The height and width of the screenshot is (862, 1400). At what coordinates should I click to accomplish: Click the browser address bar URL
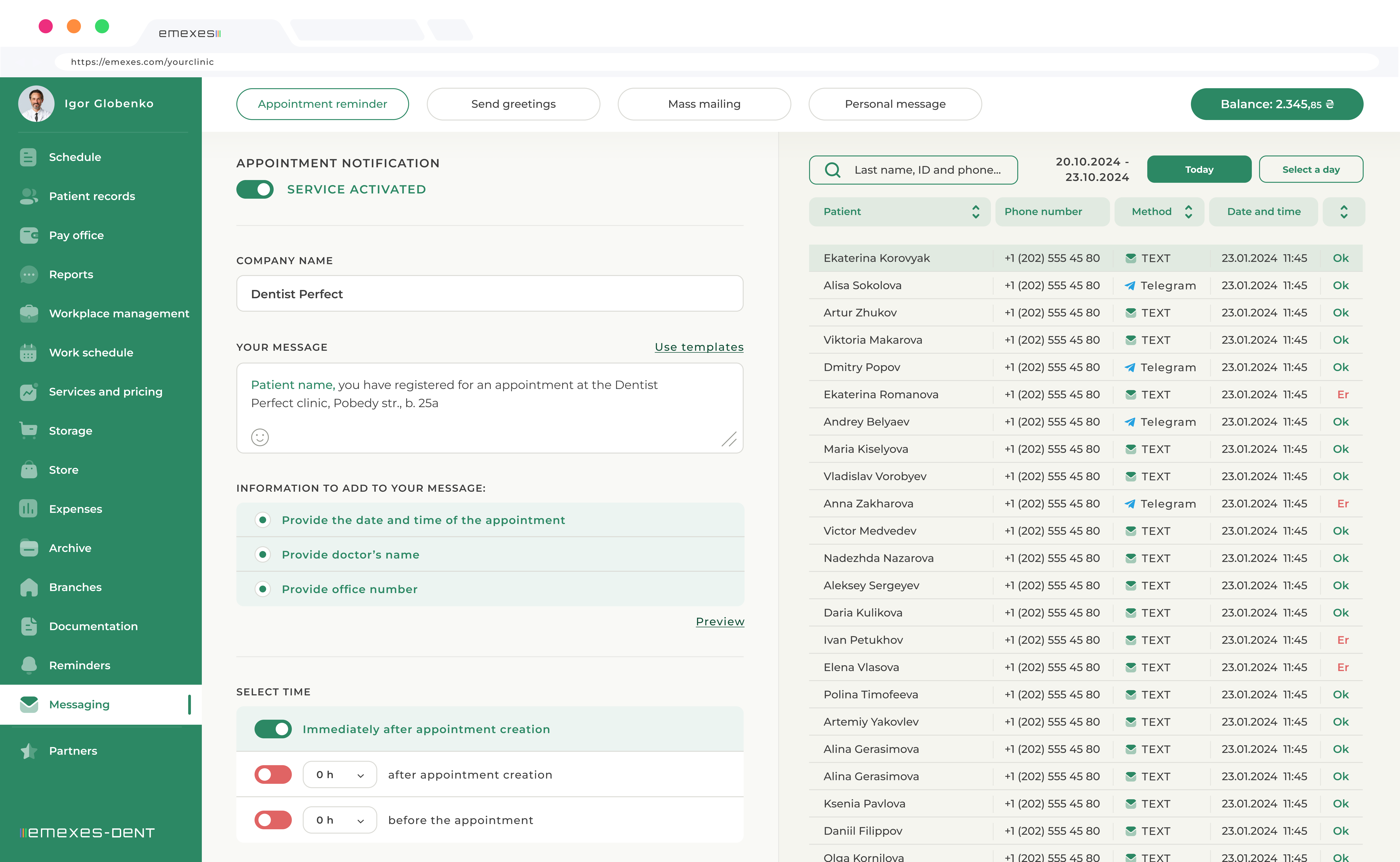point(142,62)
